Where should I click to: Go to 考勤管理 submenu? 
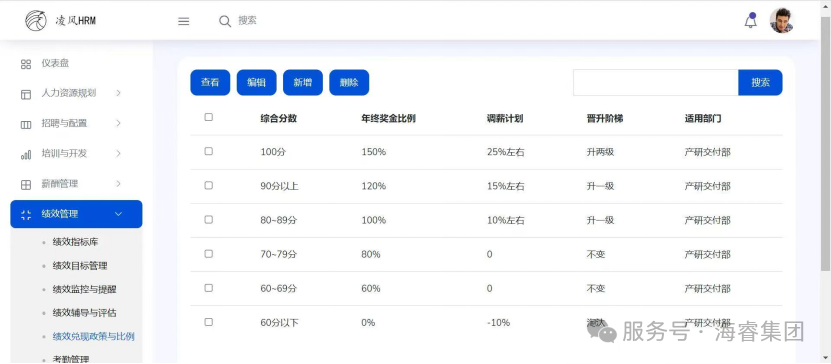pyautogui.click(x=71, y=359)
